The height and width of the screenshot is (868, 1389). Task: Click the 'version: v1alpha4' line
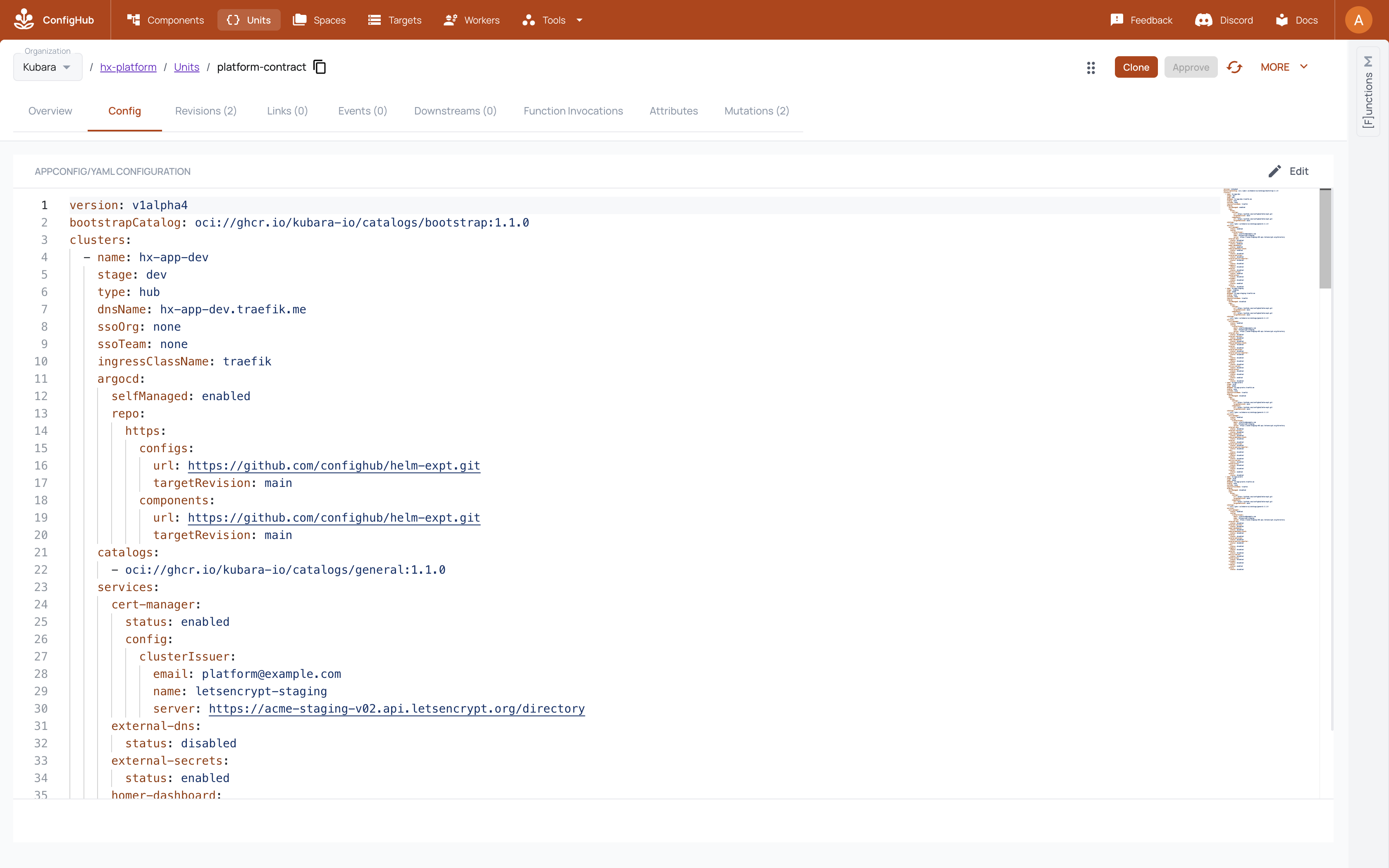click(129, 205)
